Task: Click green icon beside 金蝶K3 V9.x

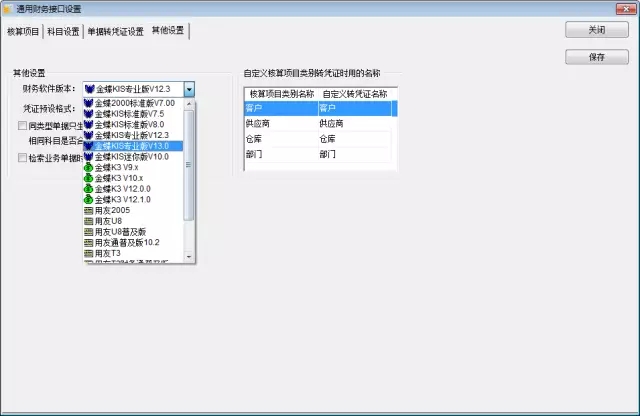Action: pos(89,167)
